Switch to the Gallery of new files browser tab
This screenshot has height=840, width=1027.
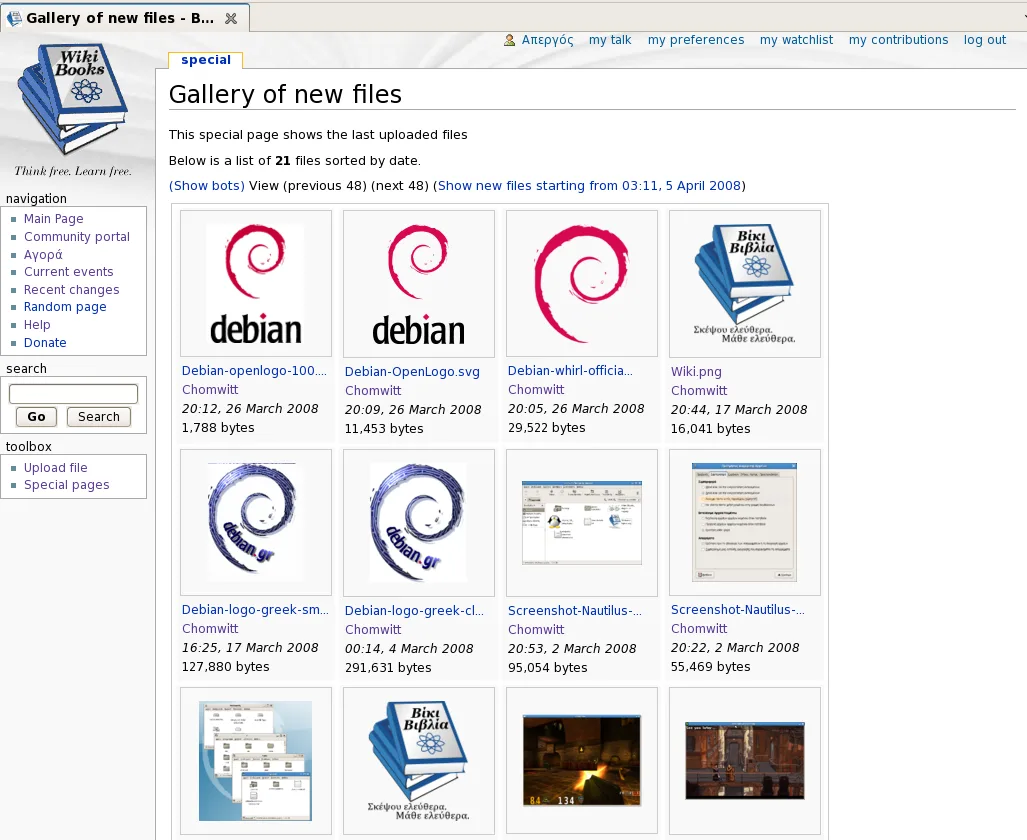point(124,18)
